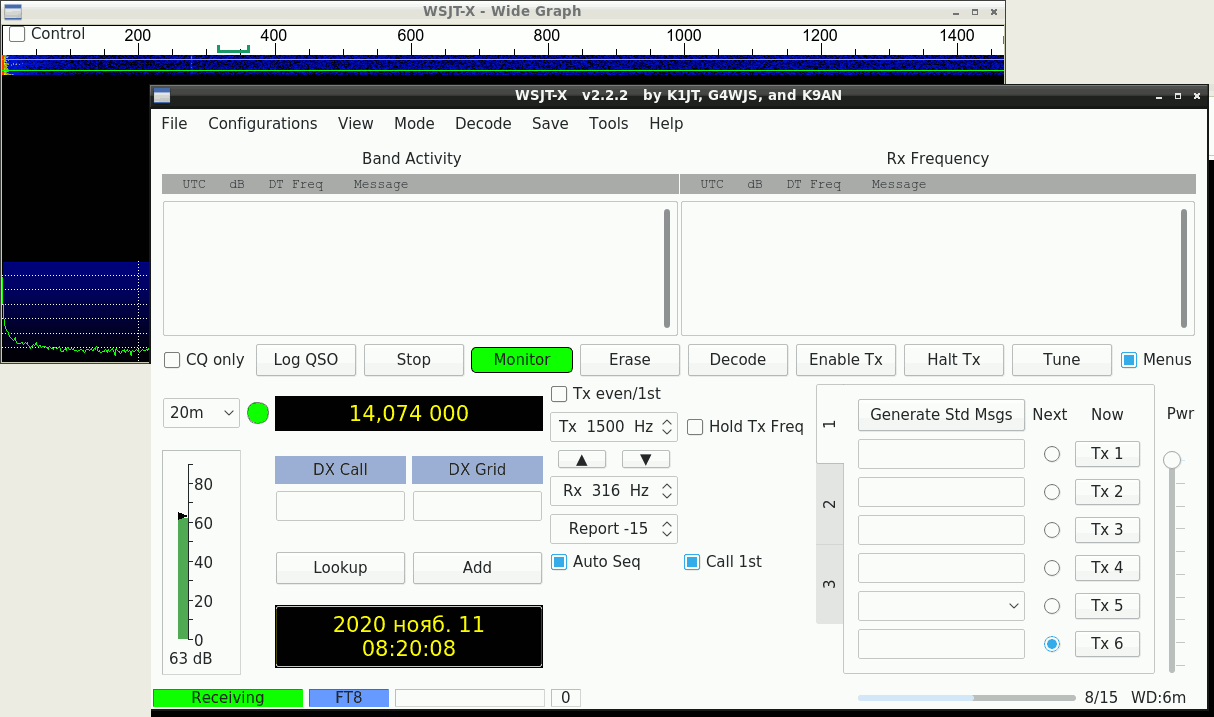This screenshot has height=717, width=1214.
Task: Select the Next radio button for Tx 6
Action: coord(1052,644)
